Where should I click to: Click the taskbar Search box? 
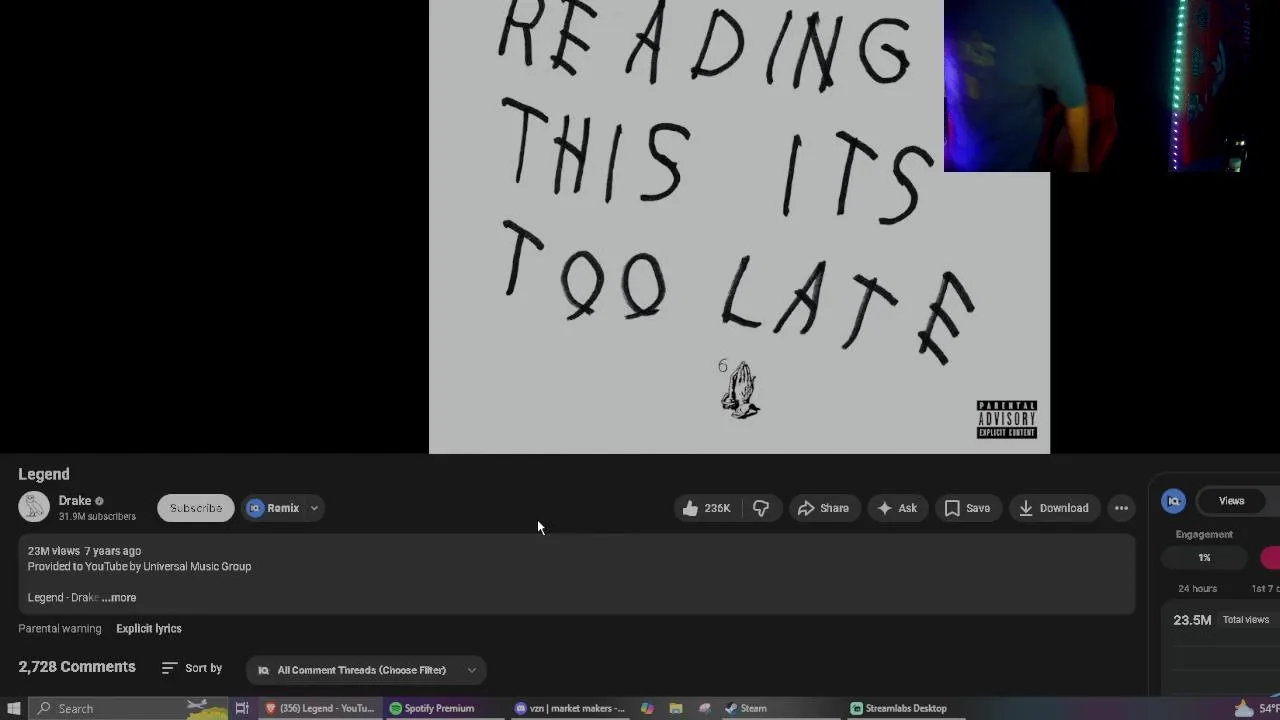pos(130,708)
